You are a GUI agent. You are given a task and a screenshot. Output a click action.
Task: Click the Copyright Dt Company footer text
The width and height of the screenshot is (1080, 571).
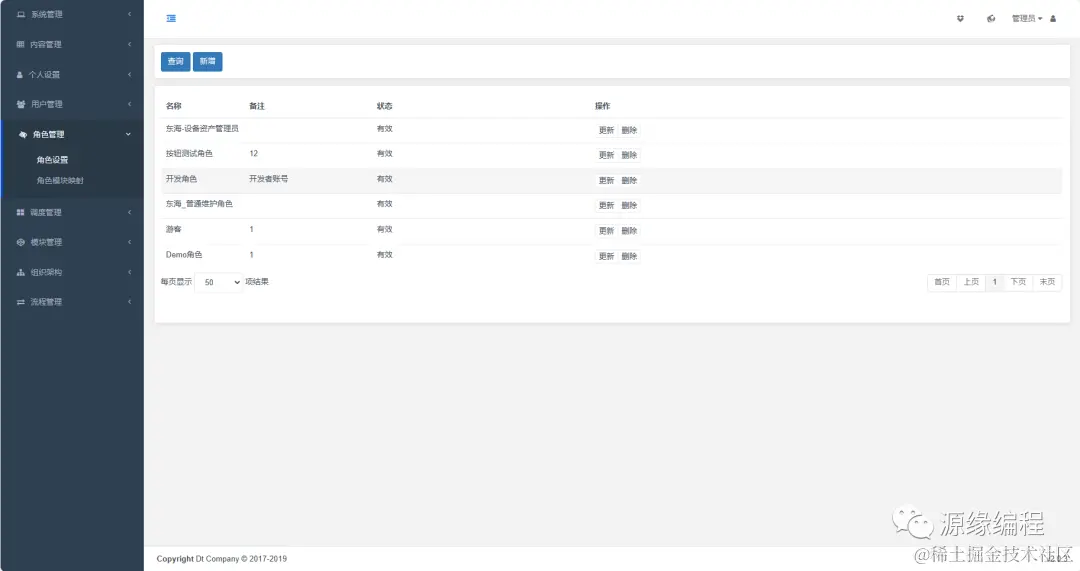(x=221, y=559)
